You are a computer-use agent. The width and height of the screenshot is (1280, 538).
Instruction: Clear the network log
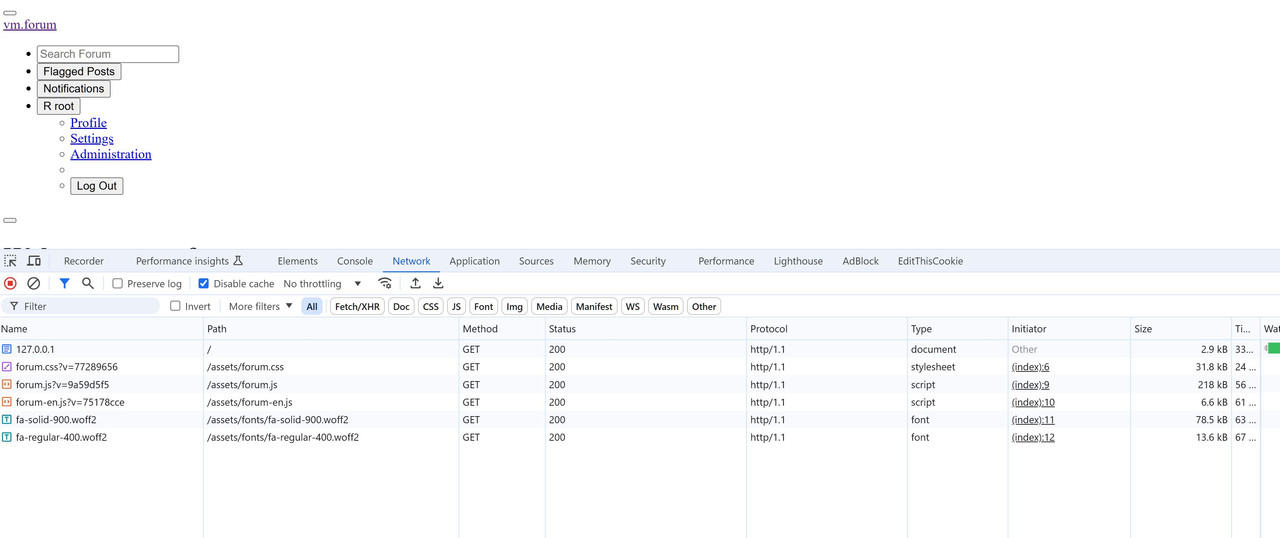(34, 284)
